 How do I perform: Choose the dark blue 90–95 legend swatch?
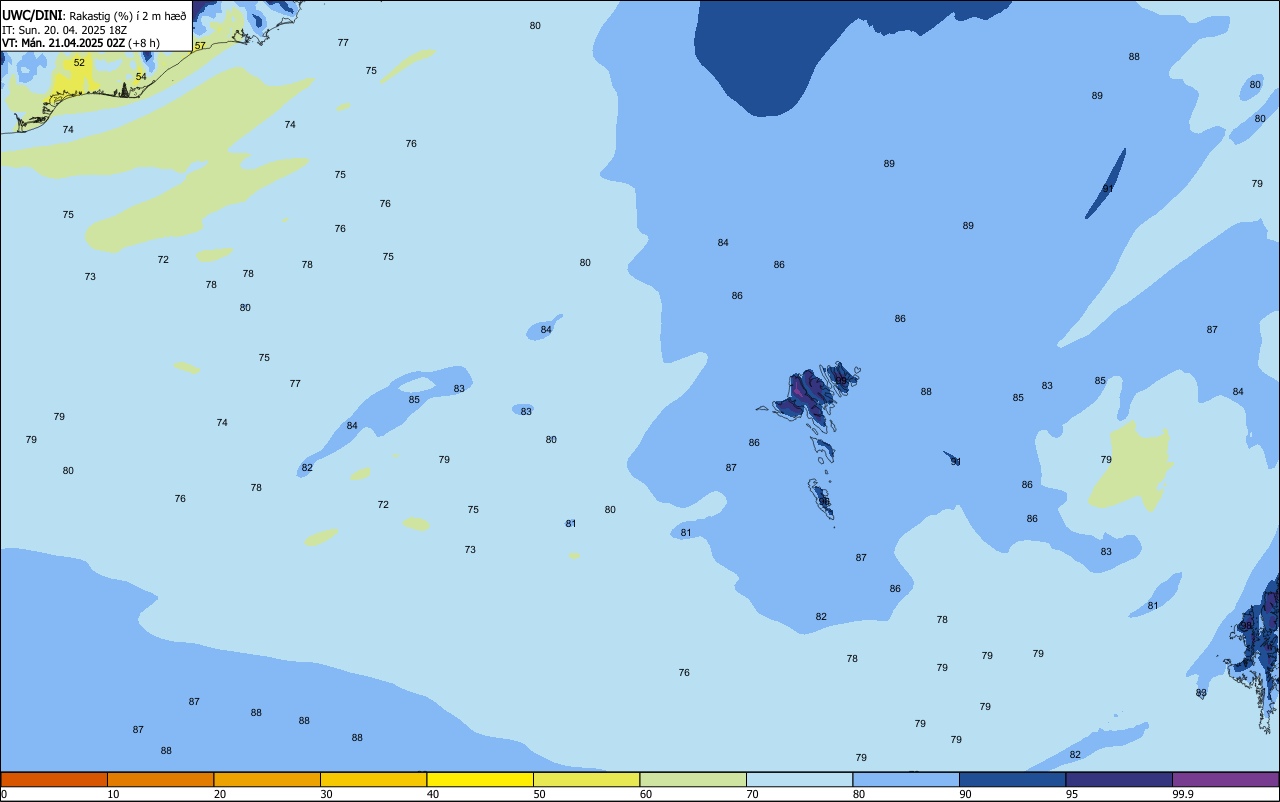(1012, 779)
